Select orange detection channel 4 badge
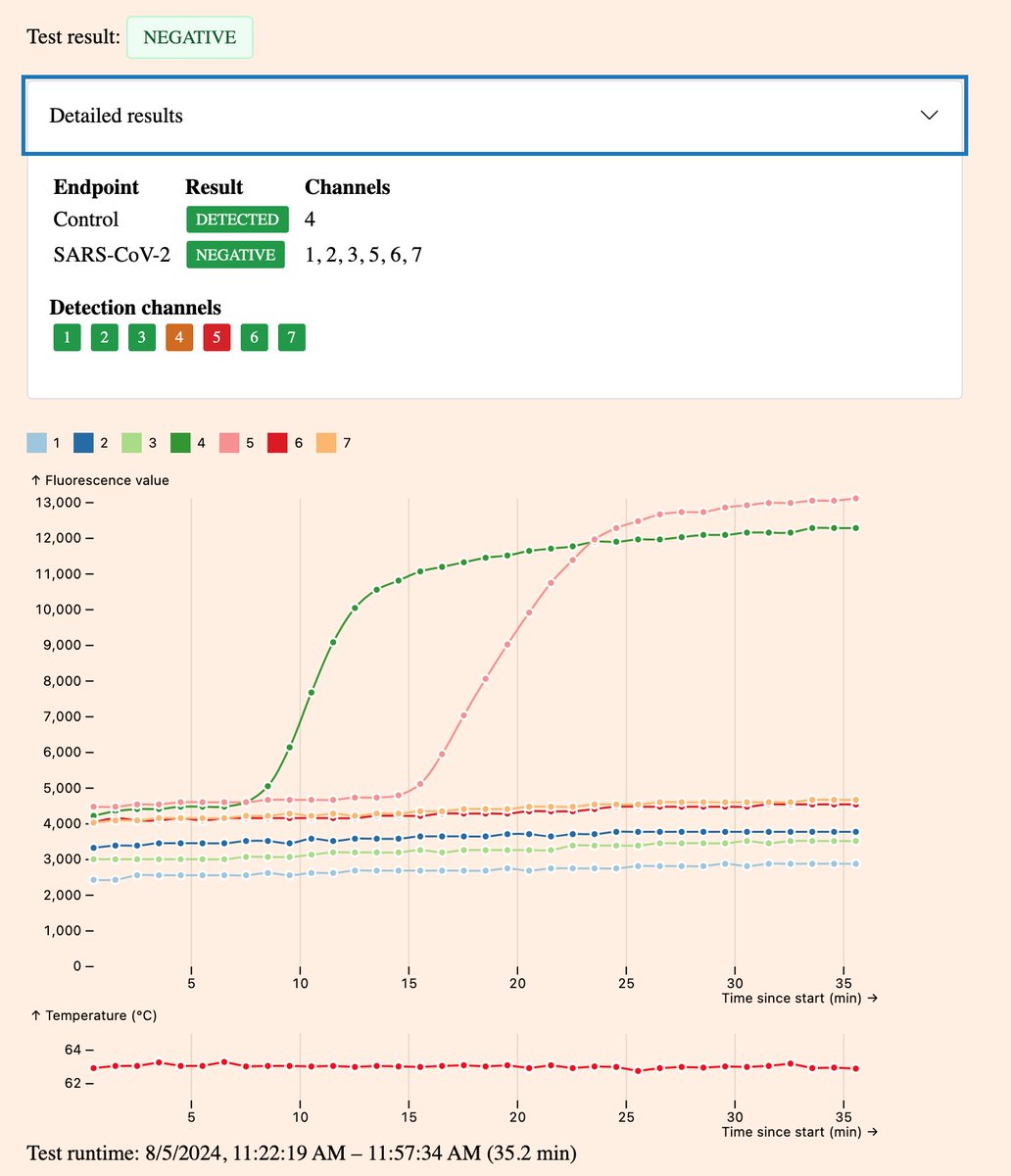The width and height of the screenshot is (1011, 1176). (x=179, y=338)
